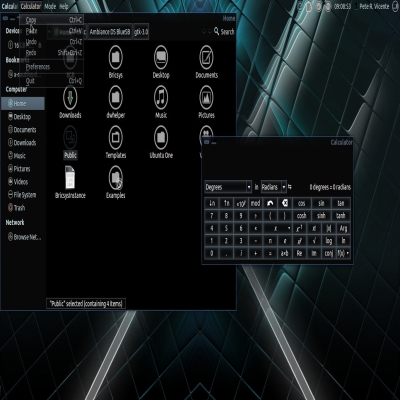The width and height of the screenshot is (400, 400).
Task: Select the Templates folder icon
Action: 116,137
